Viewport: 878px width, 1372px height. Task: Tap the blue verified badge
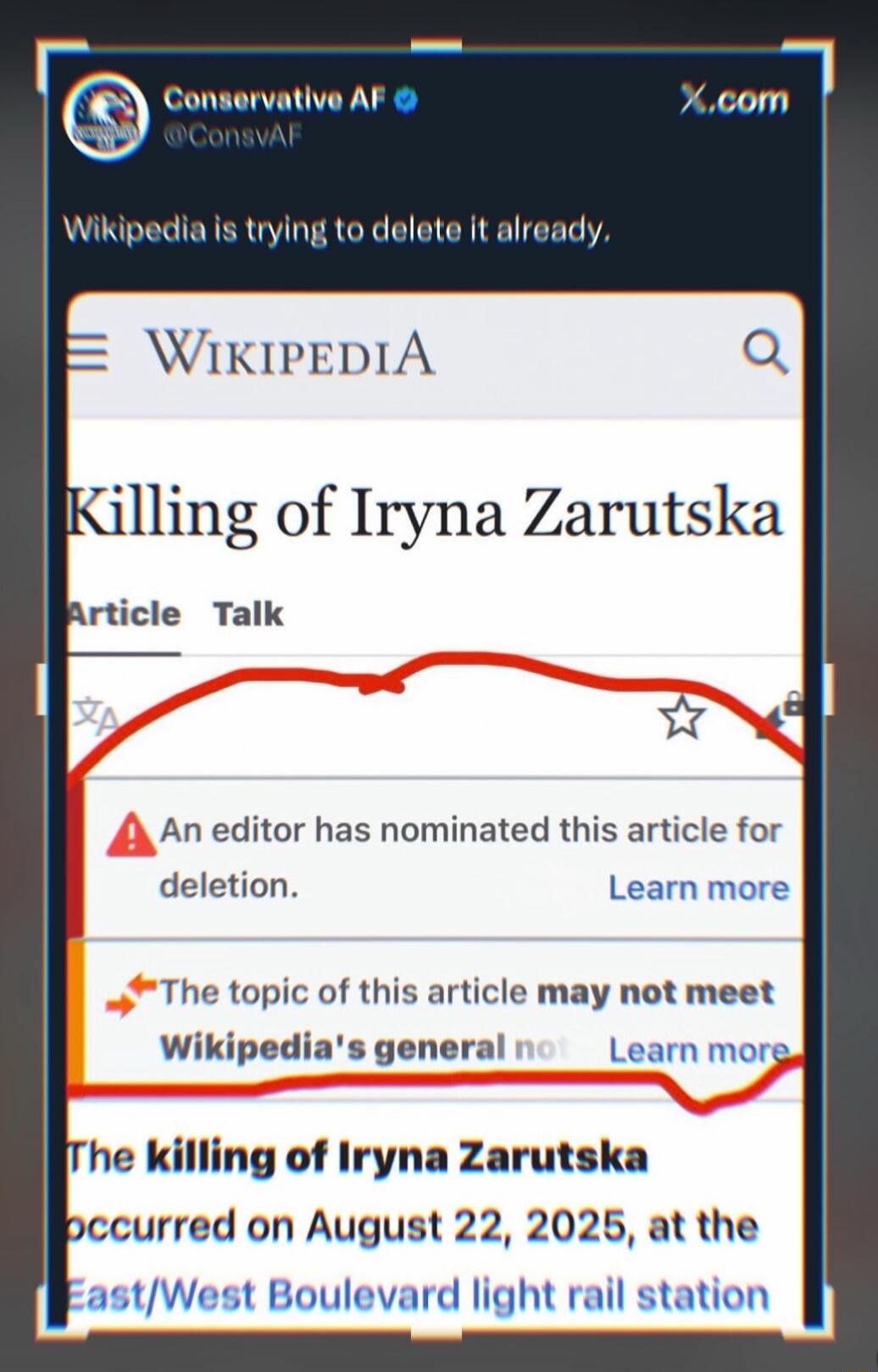pyautogui.click(x=407, y=100)
